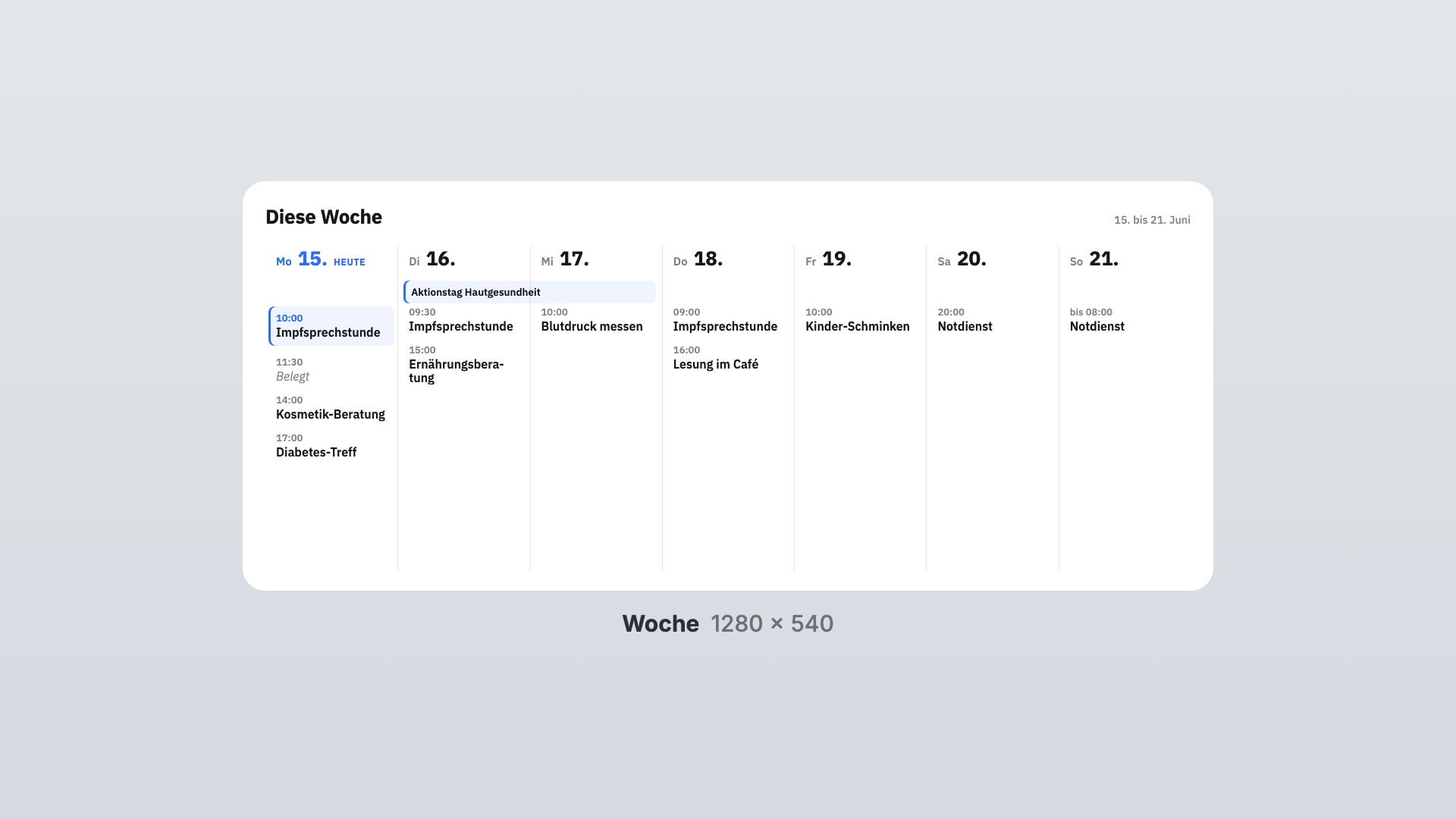Select the Kinder-Schminken event on Friday
The height and width of the screenshot is (819, 1456).
(x=859, y=319)
